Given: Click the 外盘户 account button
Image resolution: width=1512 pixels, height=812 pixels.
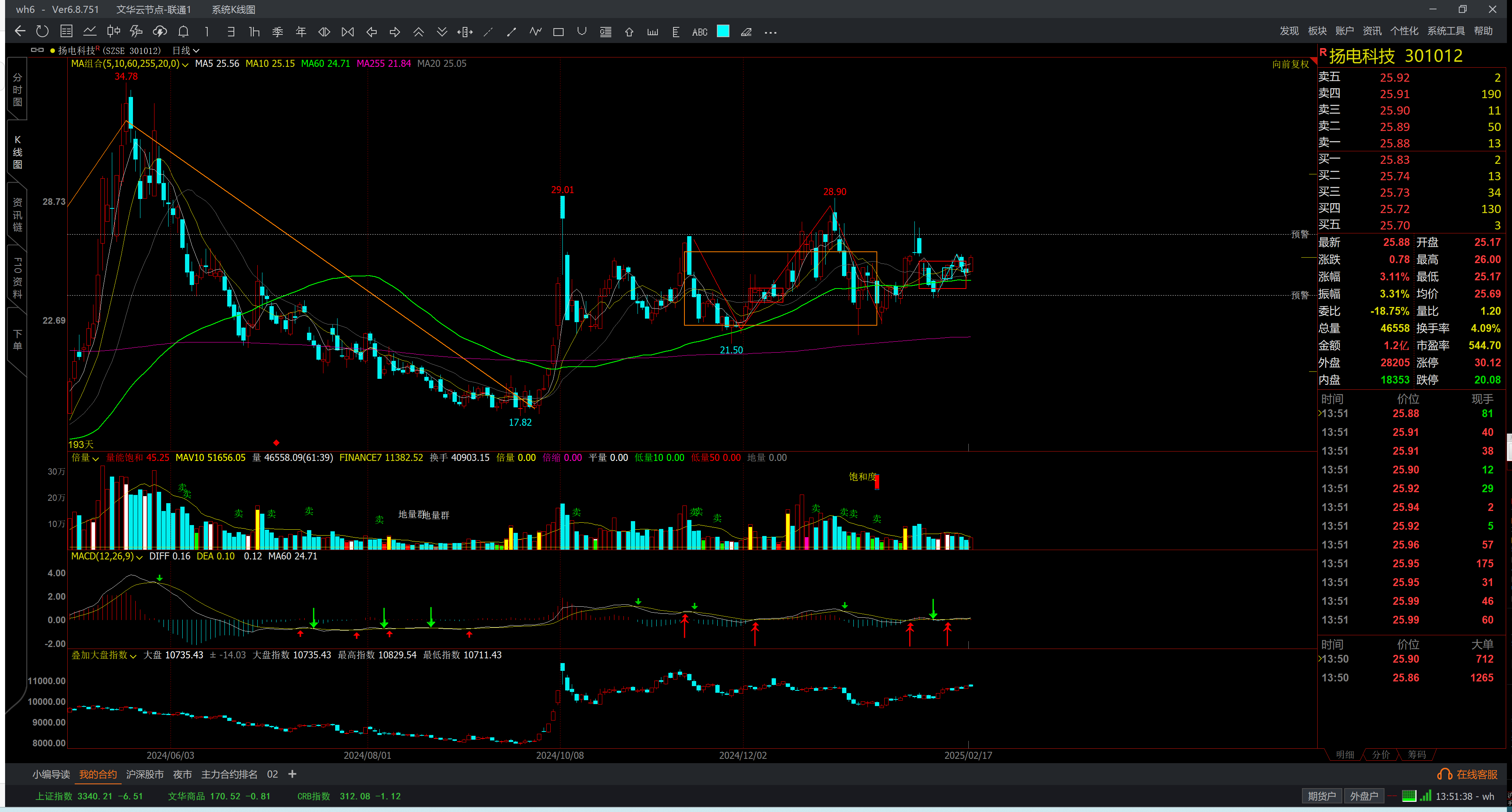Looking at the screenshot, I should click(x=1364, y=796).
